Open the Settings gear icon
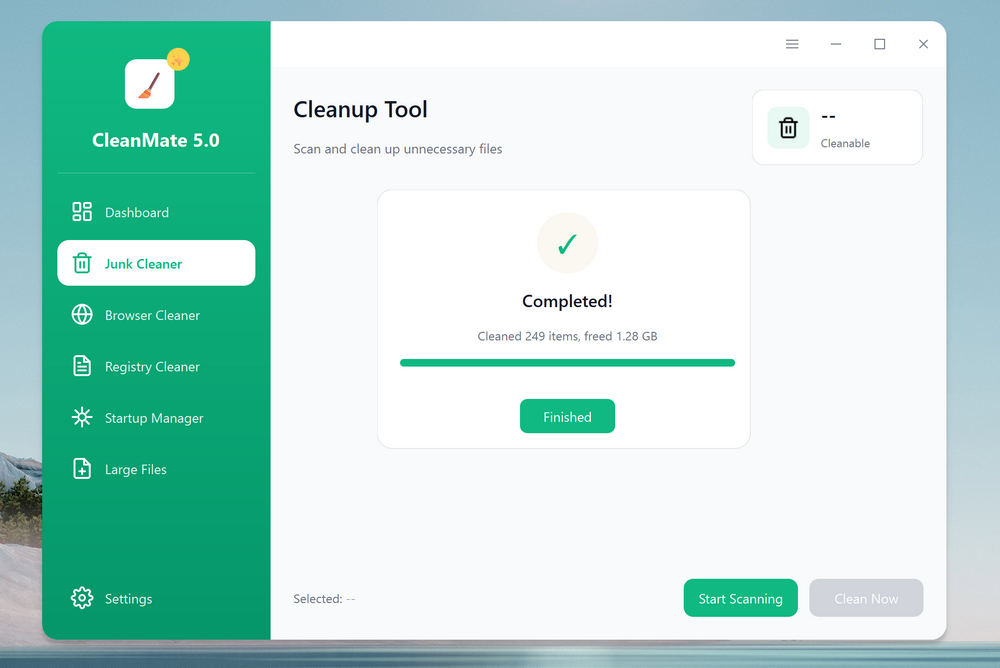Viewport: 1000px width, 668px height. [82, 598]
